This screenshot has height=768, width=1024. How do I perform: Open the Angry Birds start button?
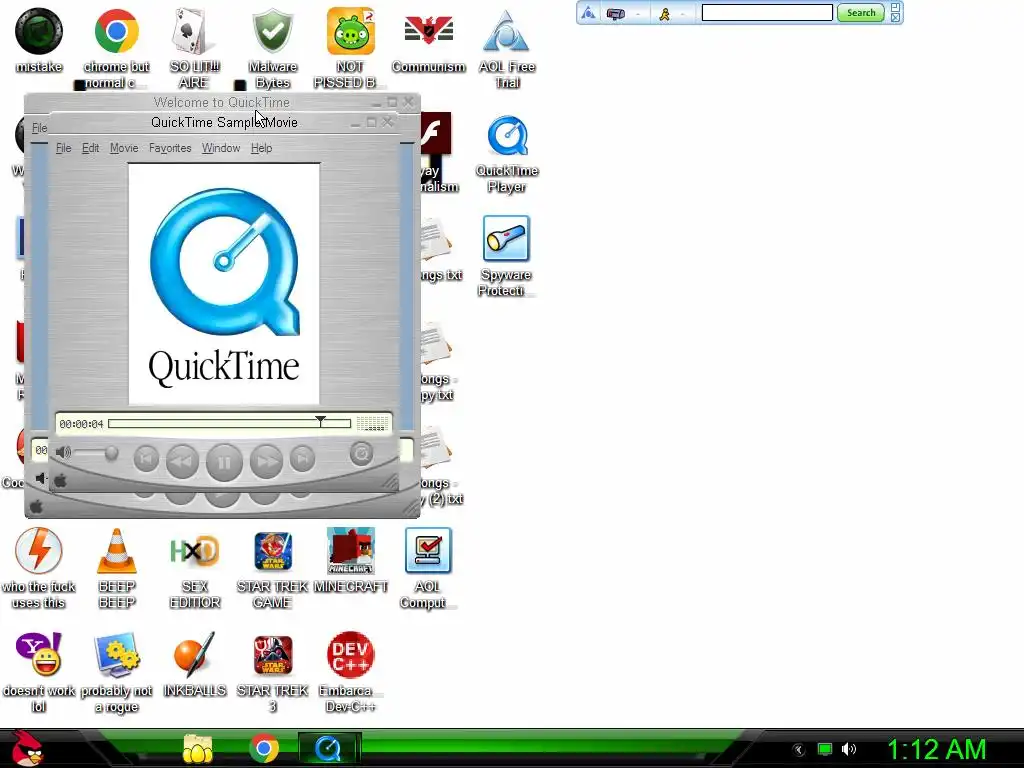(x=28, y=748)
